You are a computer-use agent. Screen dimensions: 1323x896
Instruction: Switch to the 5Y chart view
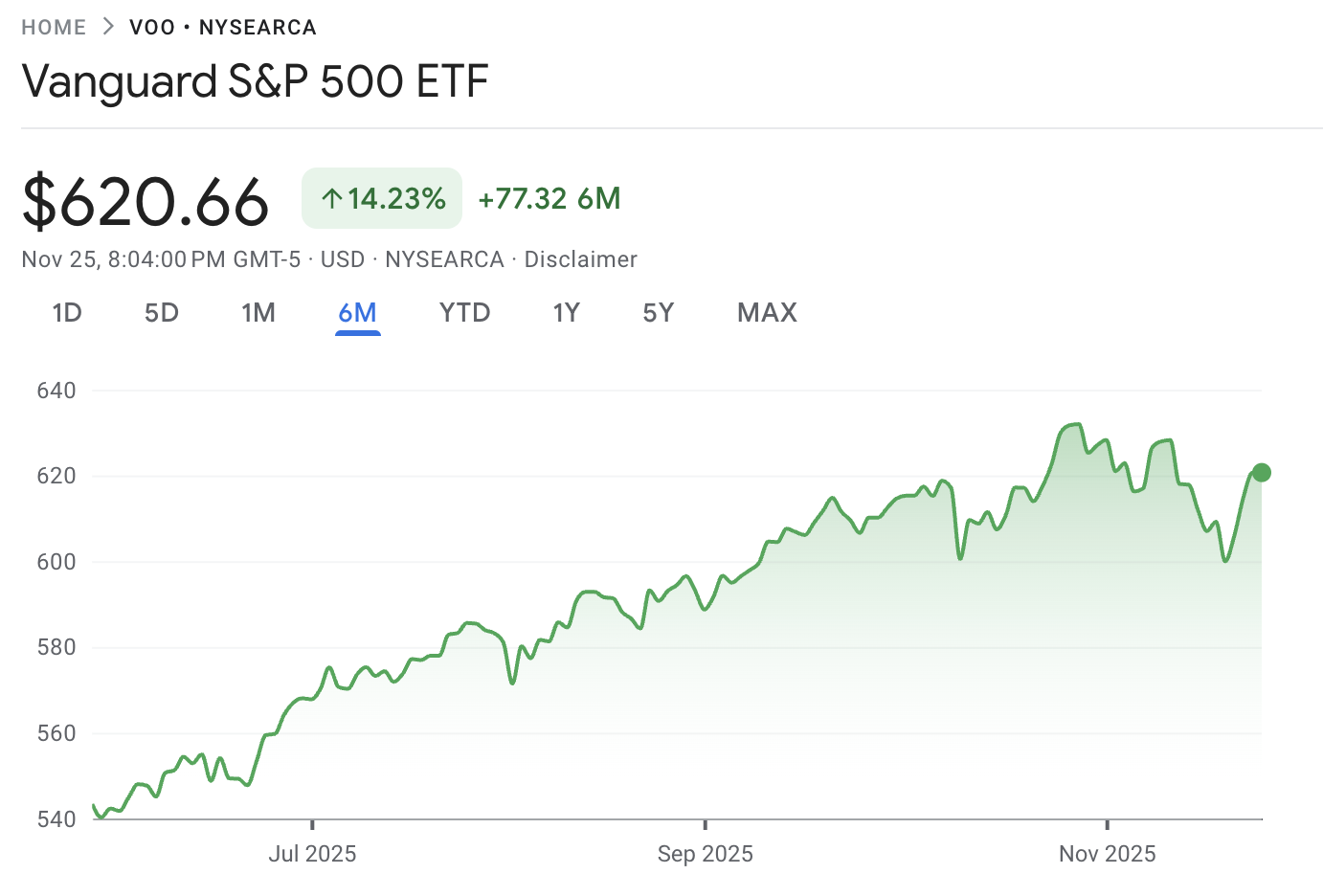pos(659,313)
